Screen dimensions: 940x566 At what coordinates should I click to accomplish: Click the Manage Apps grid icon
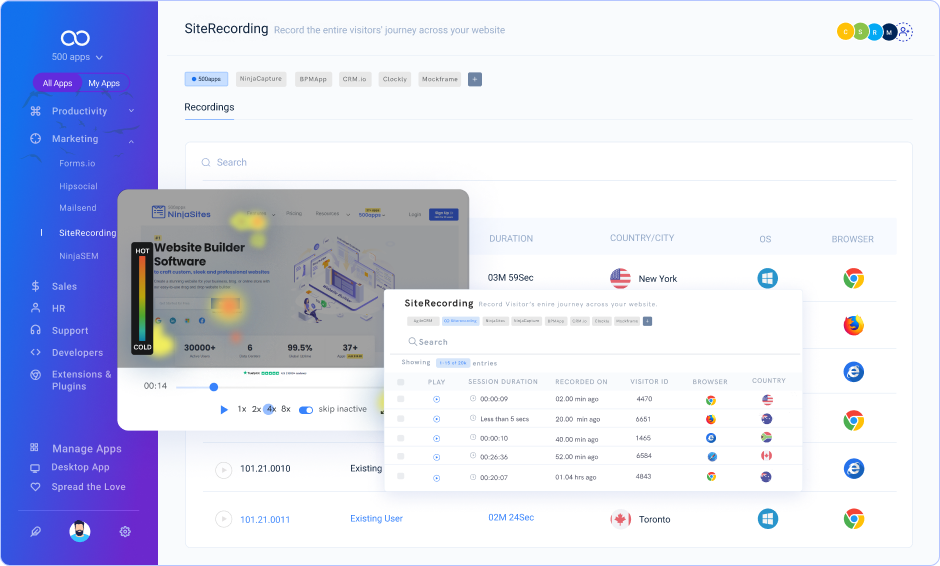pyautogui.click(x=35, y=449)
